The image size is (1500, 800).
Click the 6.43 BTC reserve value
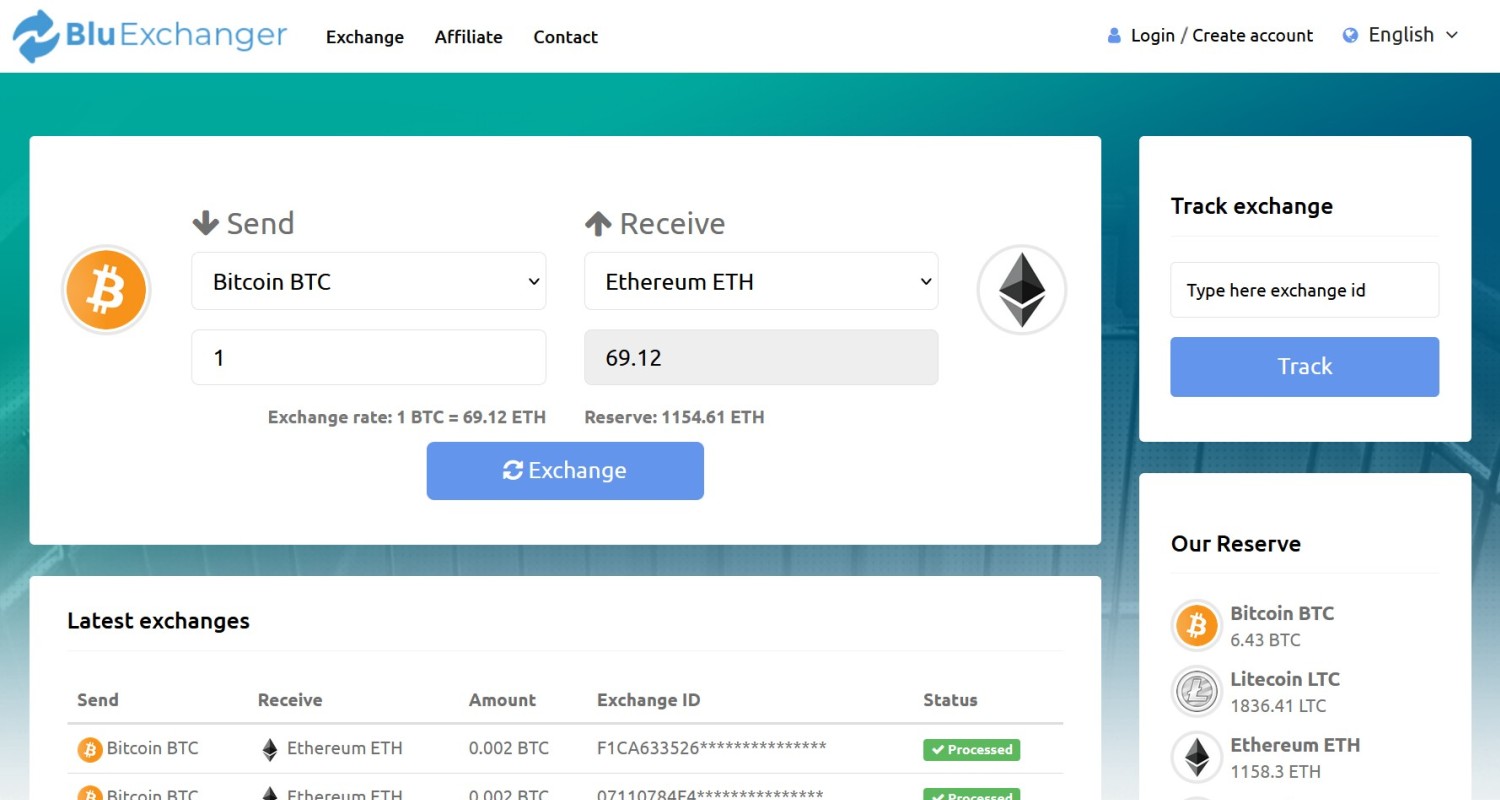click(x=1265, y=640)
